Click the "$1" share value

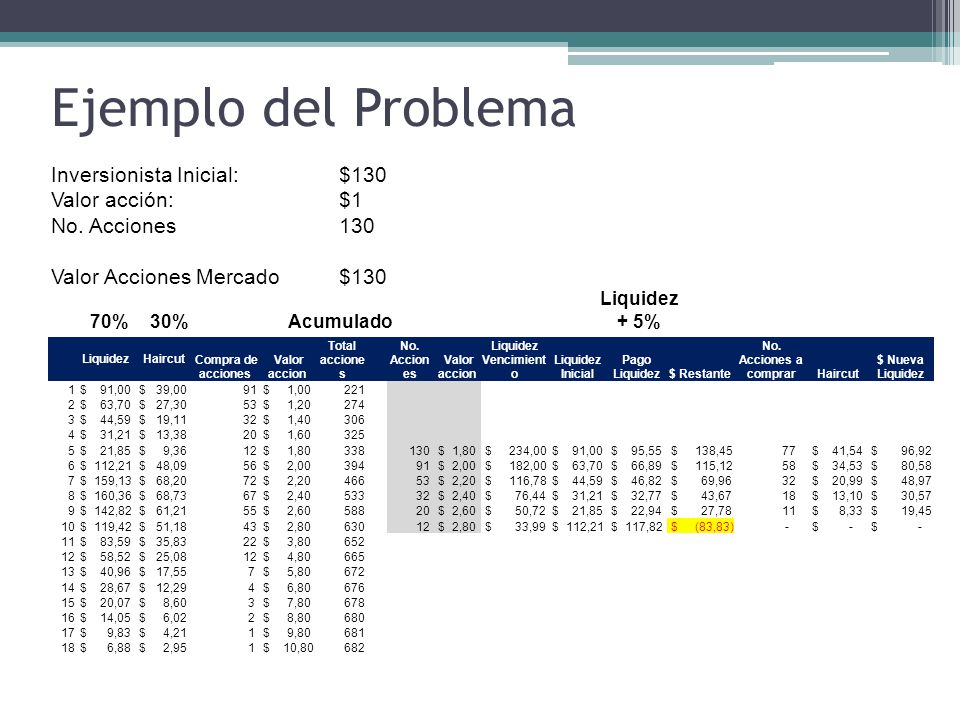coord(350,200)
